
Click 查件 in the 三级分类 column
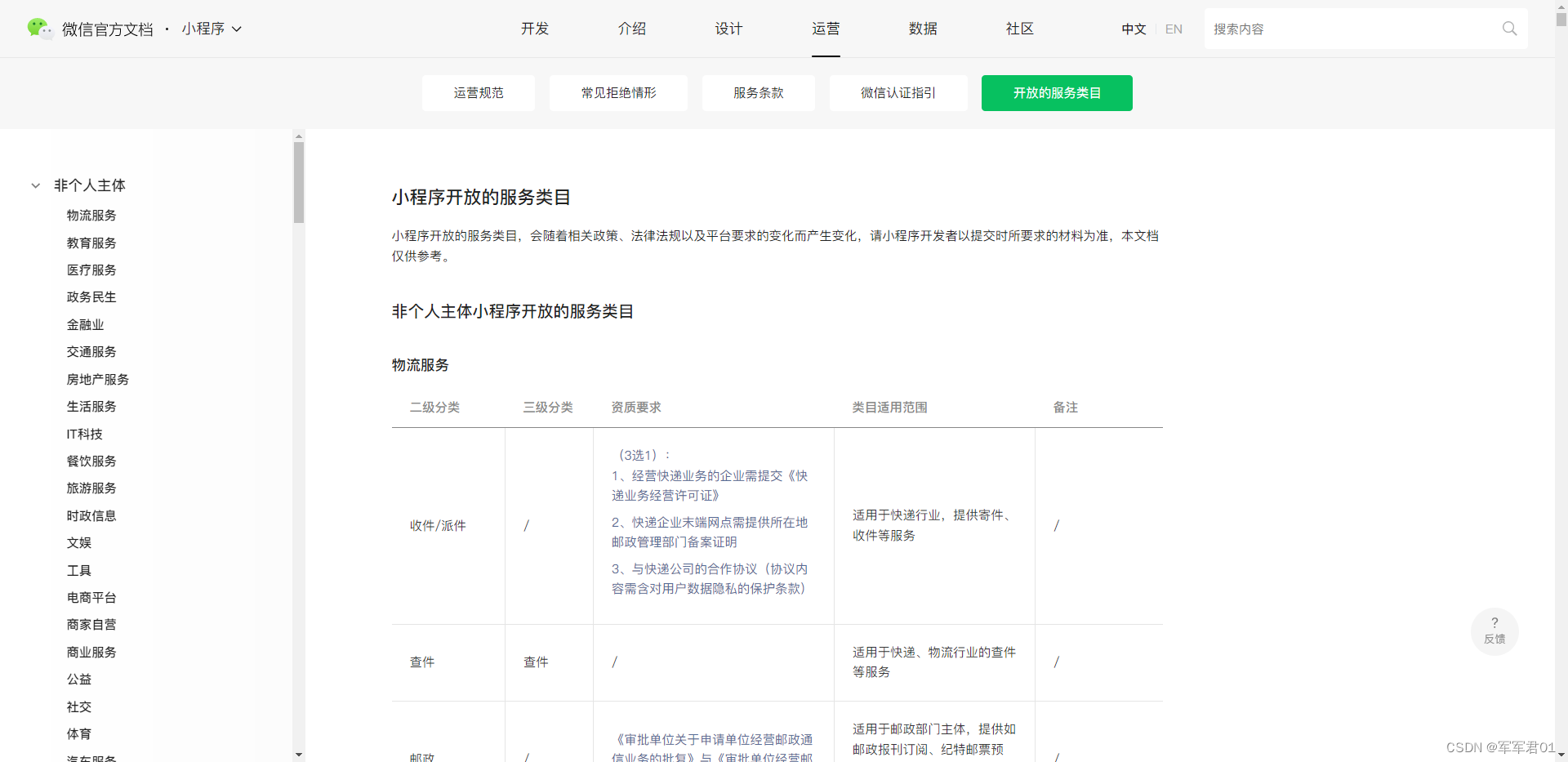(536, 662)
